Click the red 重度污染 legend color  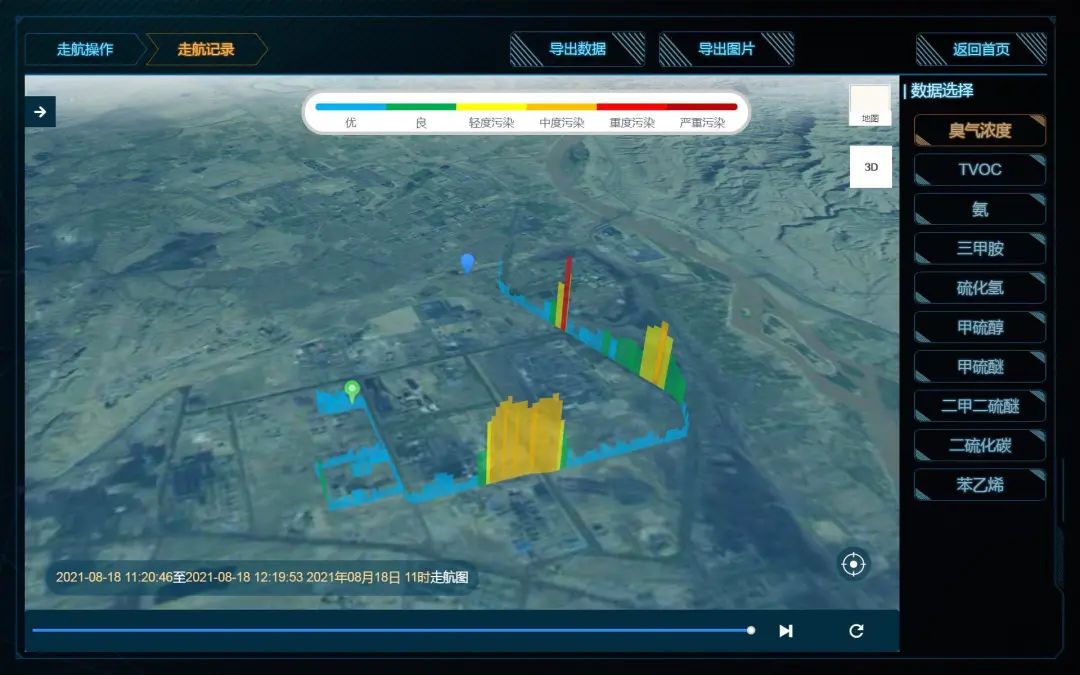coord(631,107)
